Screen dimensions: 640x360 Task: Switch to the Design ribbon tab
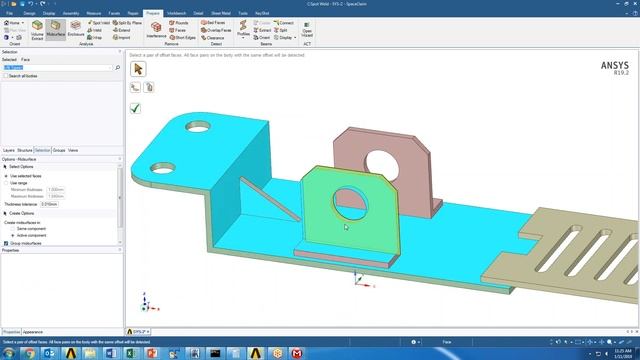[29, 13]
